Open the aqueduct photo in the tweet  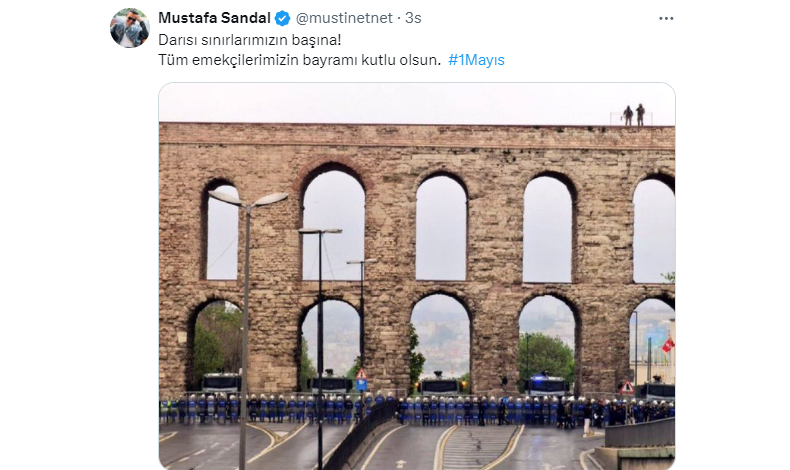(x=417, y=276)
